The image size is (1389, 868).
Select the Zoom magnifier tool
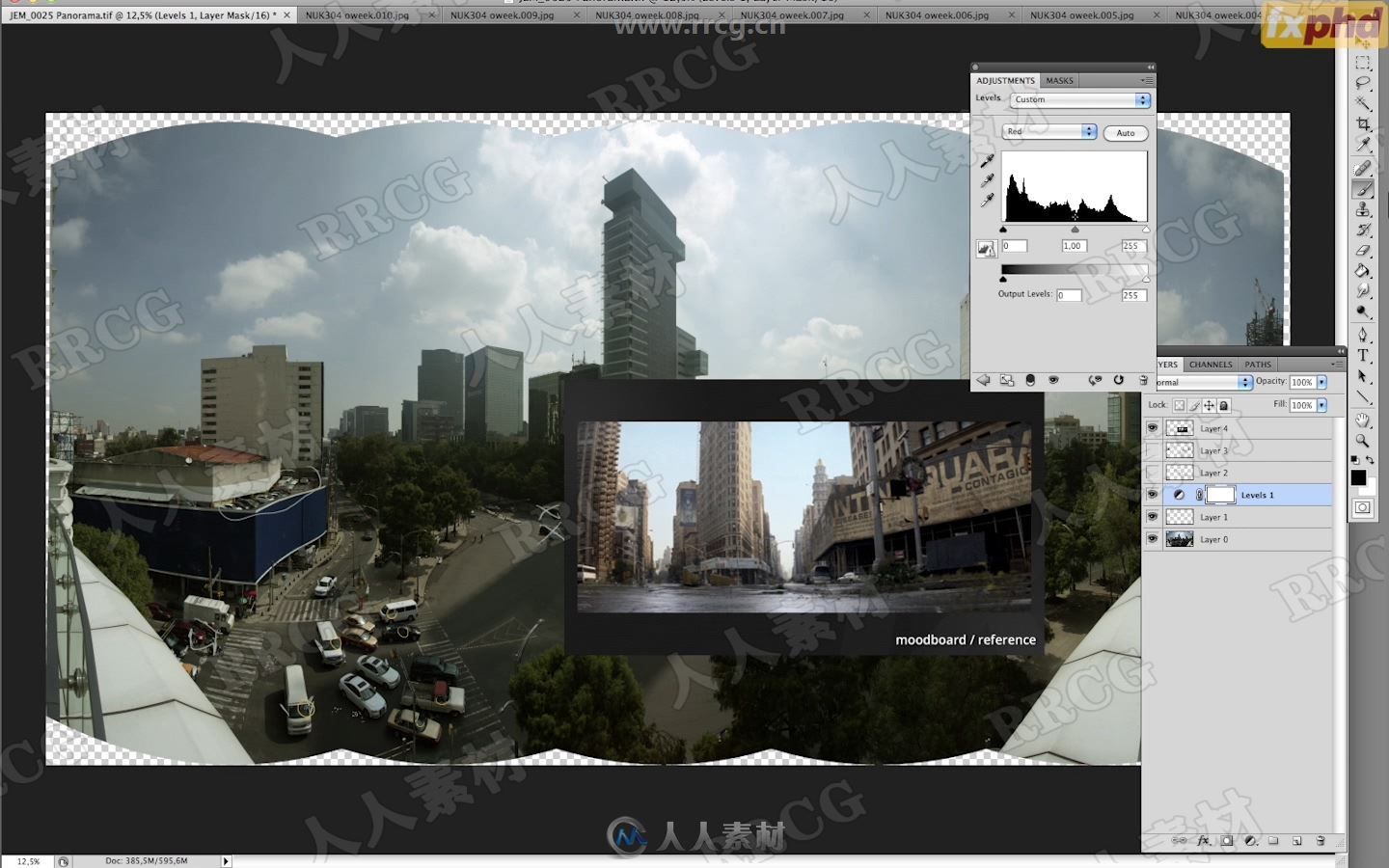tap(1363, 441)
